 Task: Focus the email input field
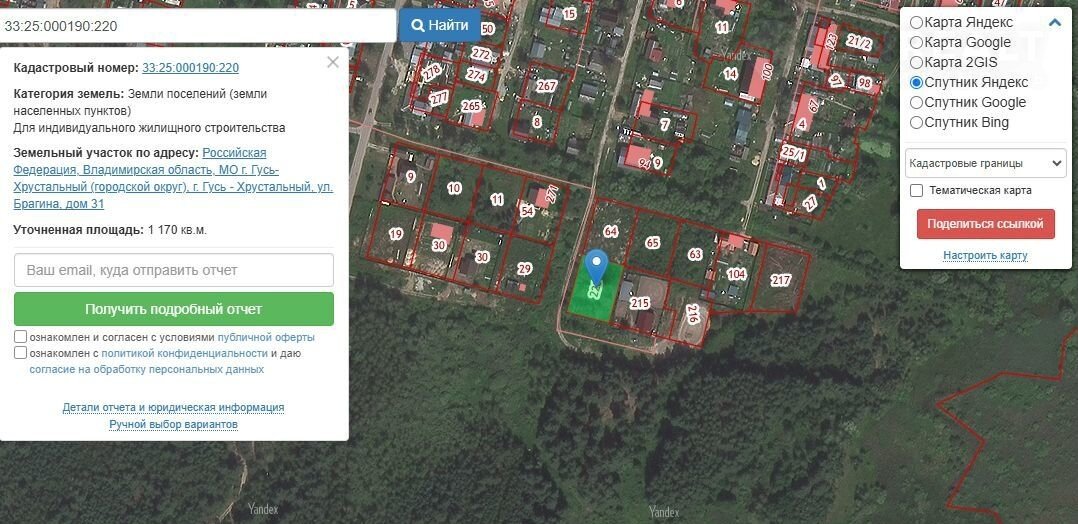pos(174,270)
